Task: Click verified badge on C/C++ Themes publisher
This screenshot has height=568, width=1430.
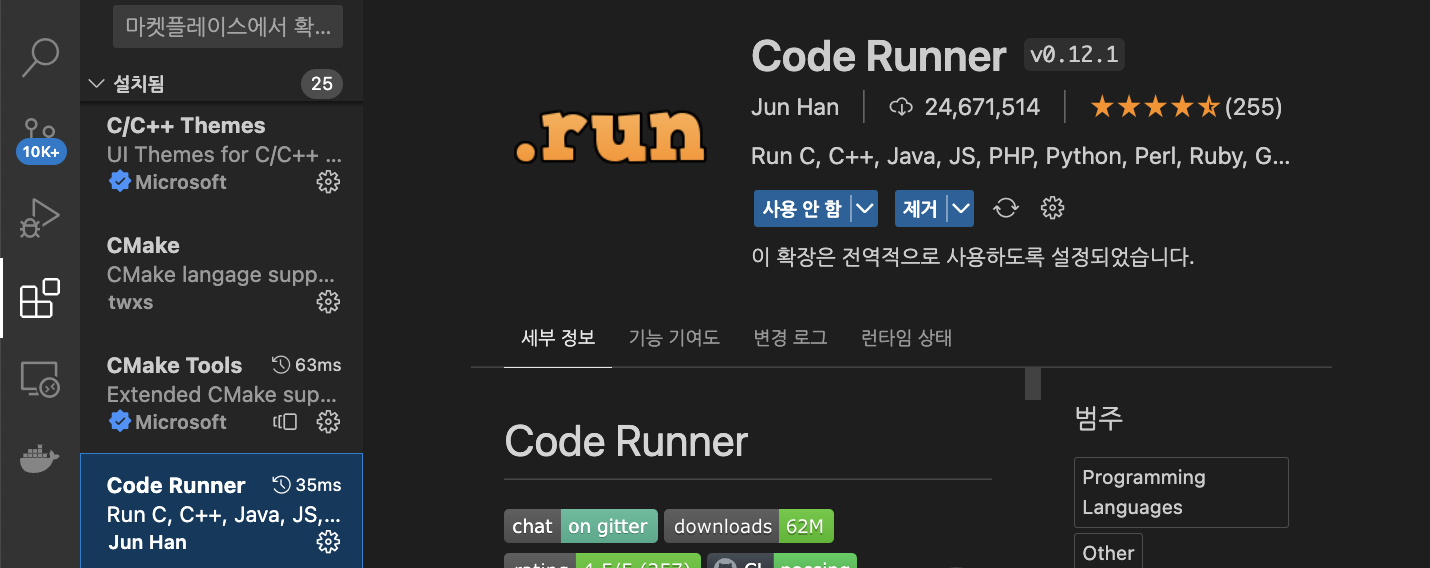Action: pyautogui.click(x=120, y=182)
